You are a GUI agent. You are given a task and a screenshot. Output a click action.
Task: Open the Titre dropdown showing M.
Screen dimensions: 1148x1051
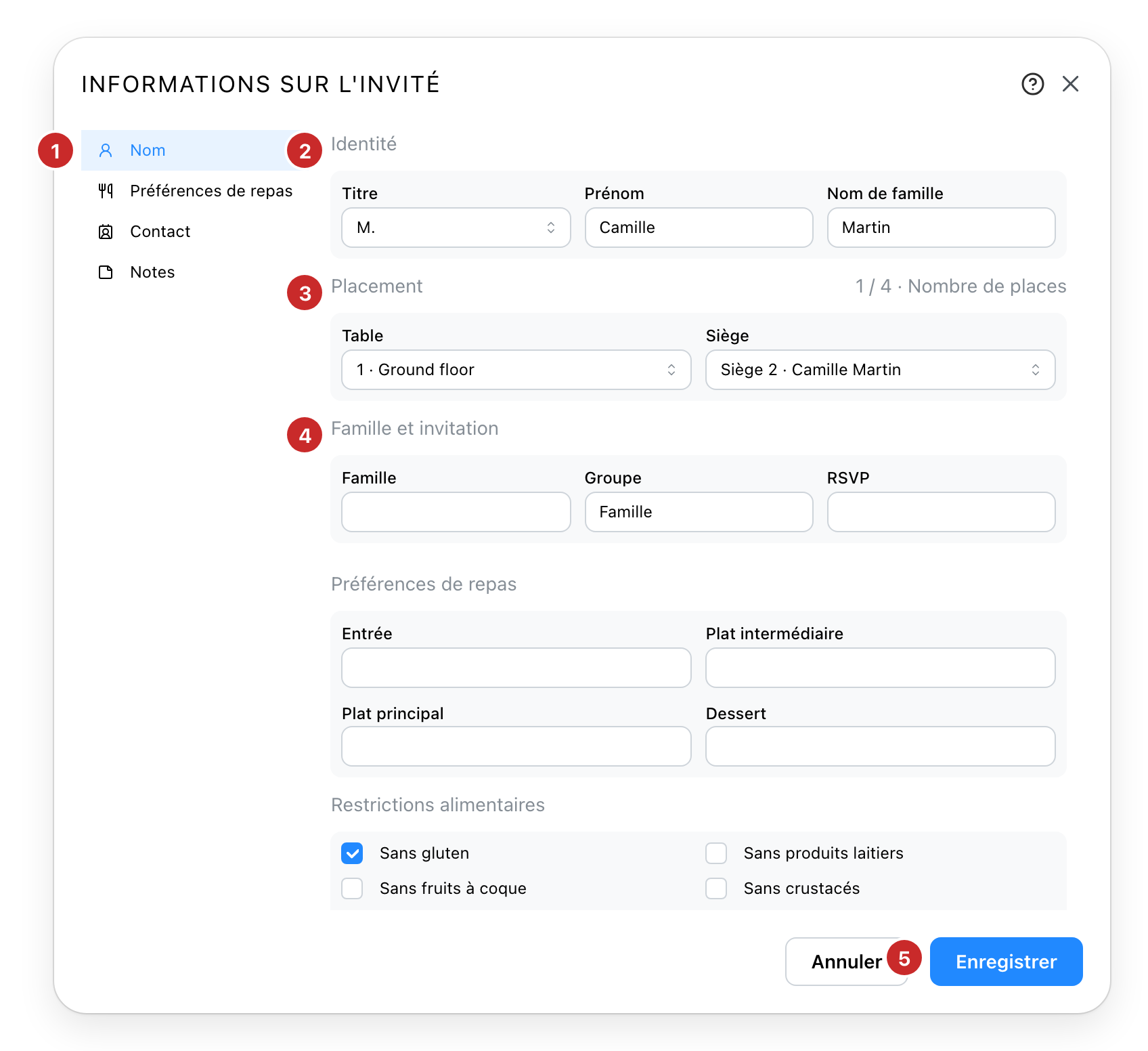[x=456, y=228]
